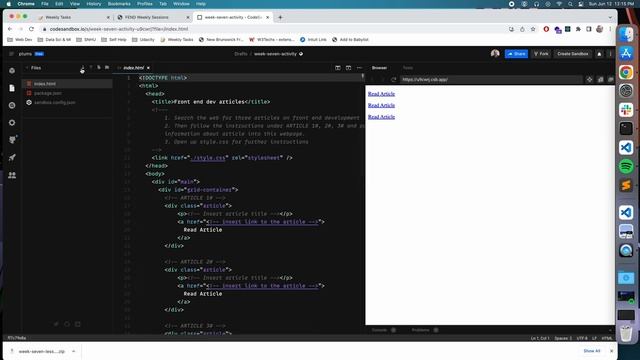The width and height of the screenshot is (640, 360).
Task: Open the search sidebar icon
Action: pos(12,105)
